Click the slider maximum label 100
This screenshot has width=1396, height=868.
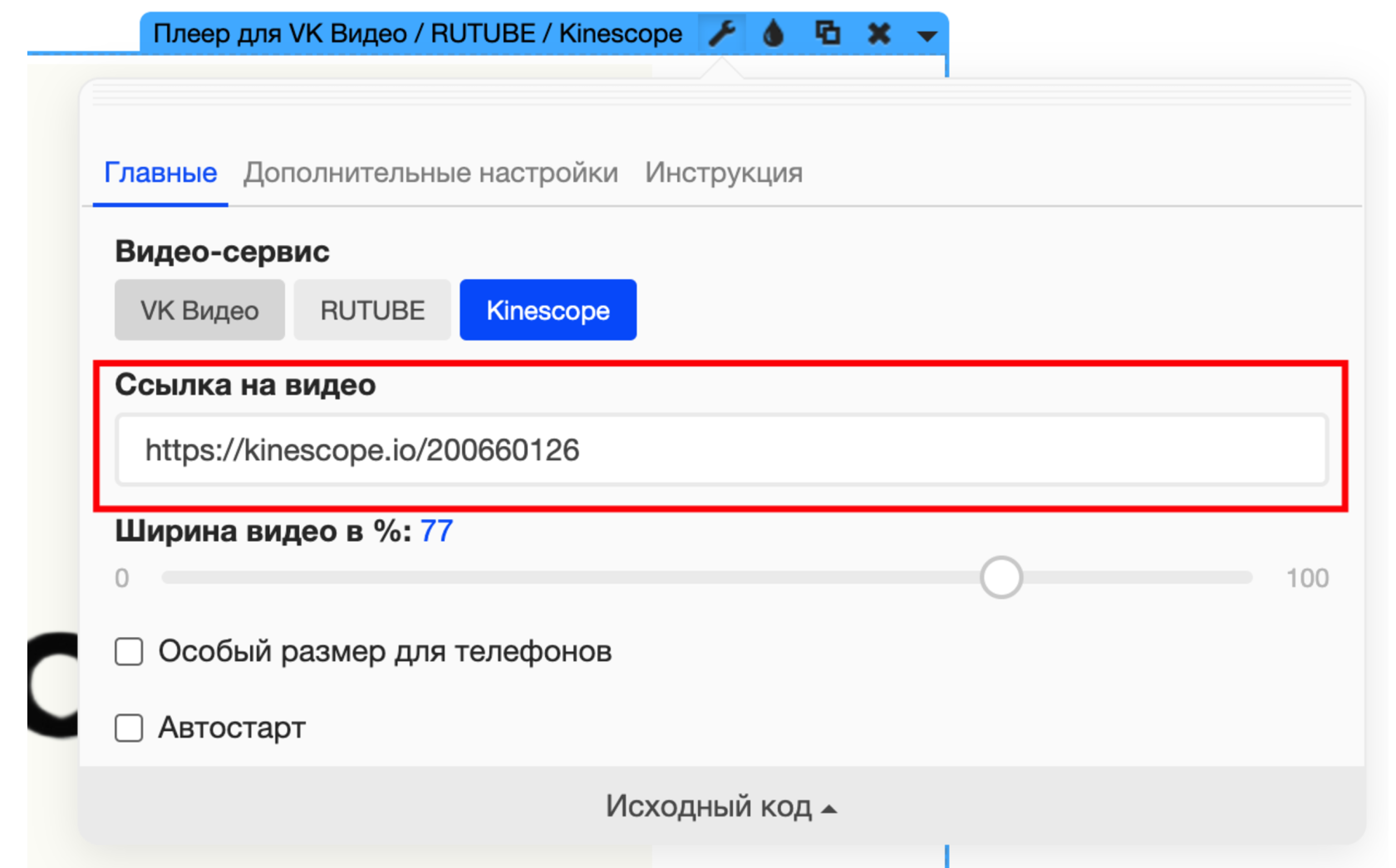coord(1307,578)
